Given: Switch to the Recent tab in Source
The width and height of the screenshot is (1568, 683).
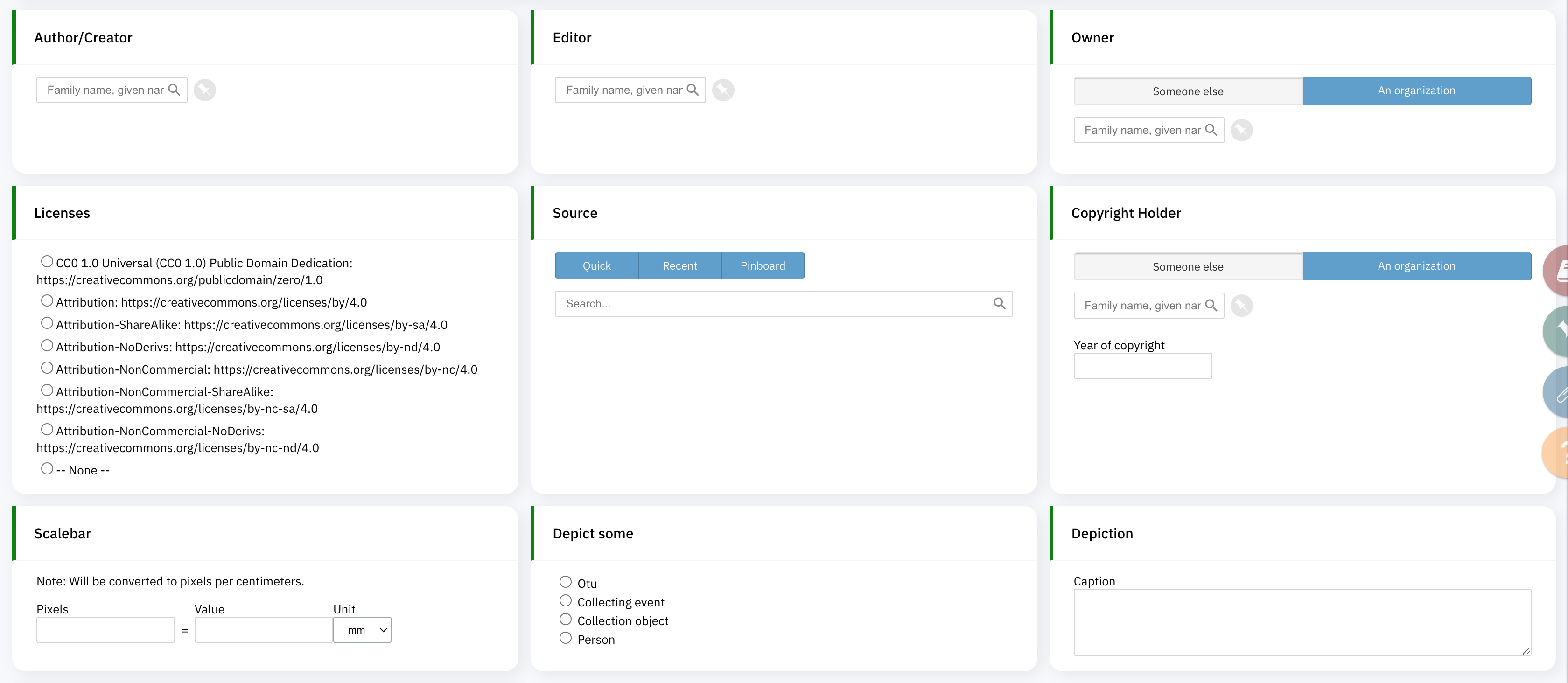Looking at the screenshot, I should click(680, 265).
